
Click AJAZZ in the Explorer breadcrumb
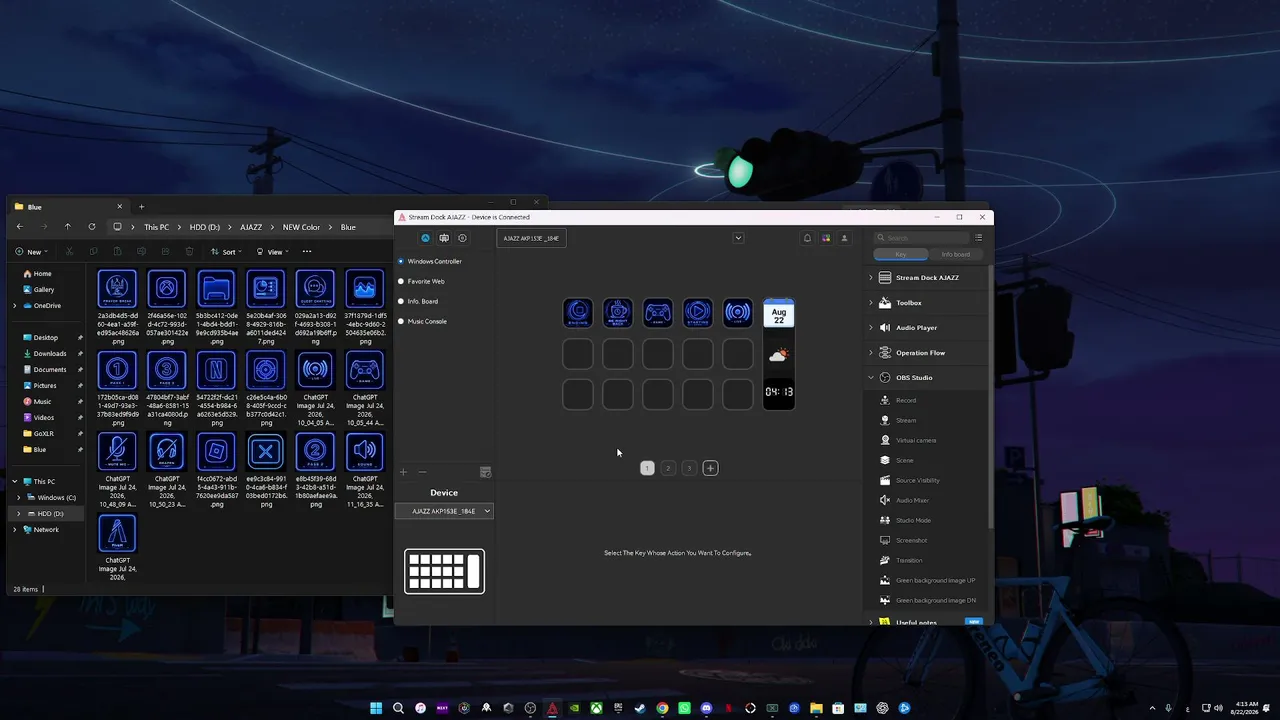[251, 227]
